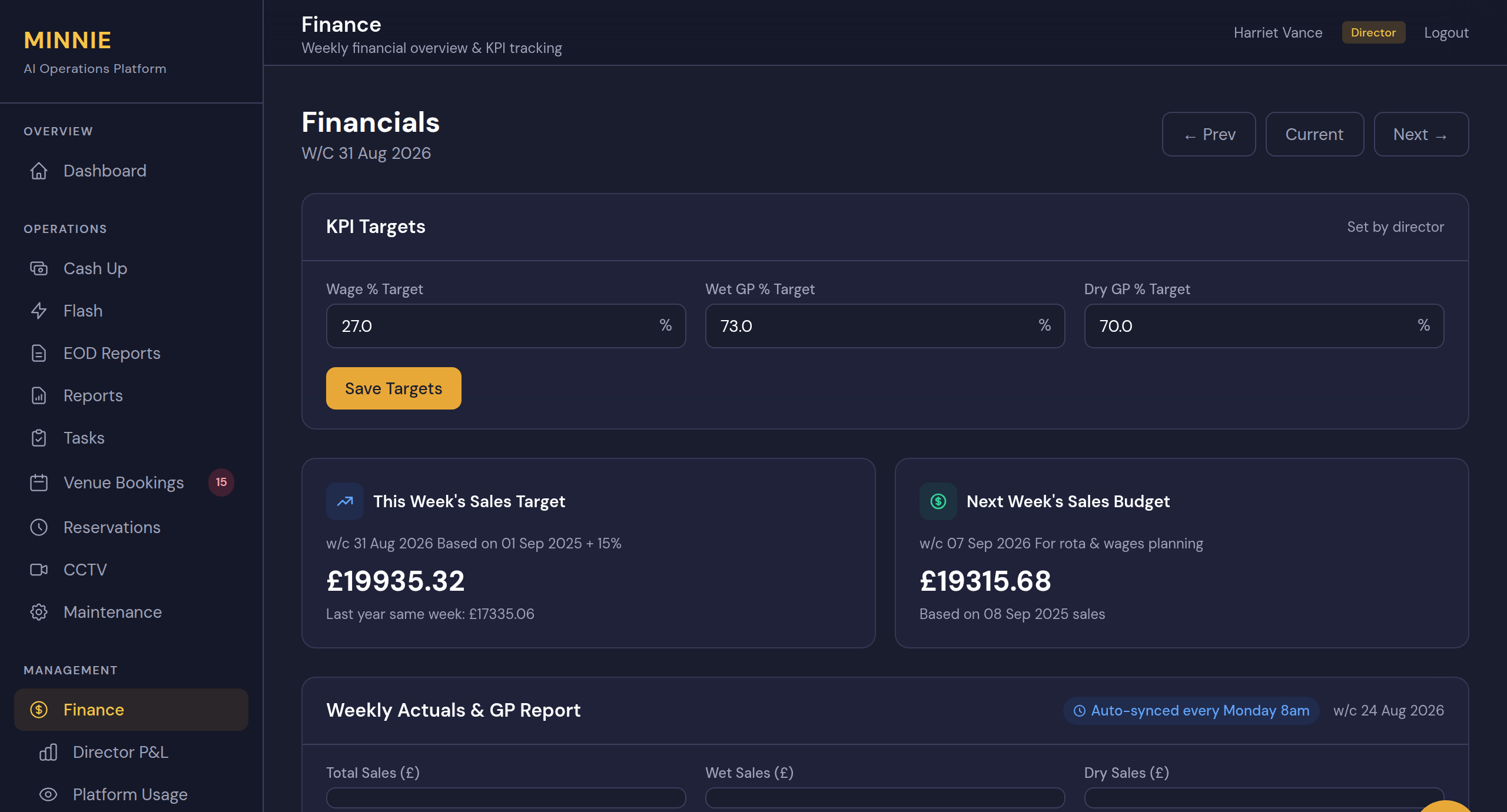Viewport: 1507px width, 812px height.
Task: Click the "w/c 24 Aug 2026" label
Action: click(1389, 710)
